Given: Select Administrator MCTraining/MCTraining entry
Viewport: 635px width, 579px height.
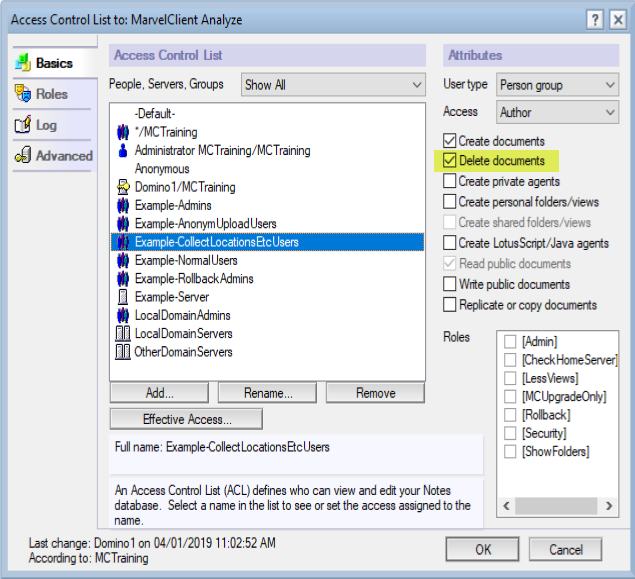Looking at the screenshot, I should pyautogui.click(x=267, y=150).
